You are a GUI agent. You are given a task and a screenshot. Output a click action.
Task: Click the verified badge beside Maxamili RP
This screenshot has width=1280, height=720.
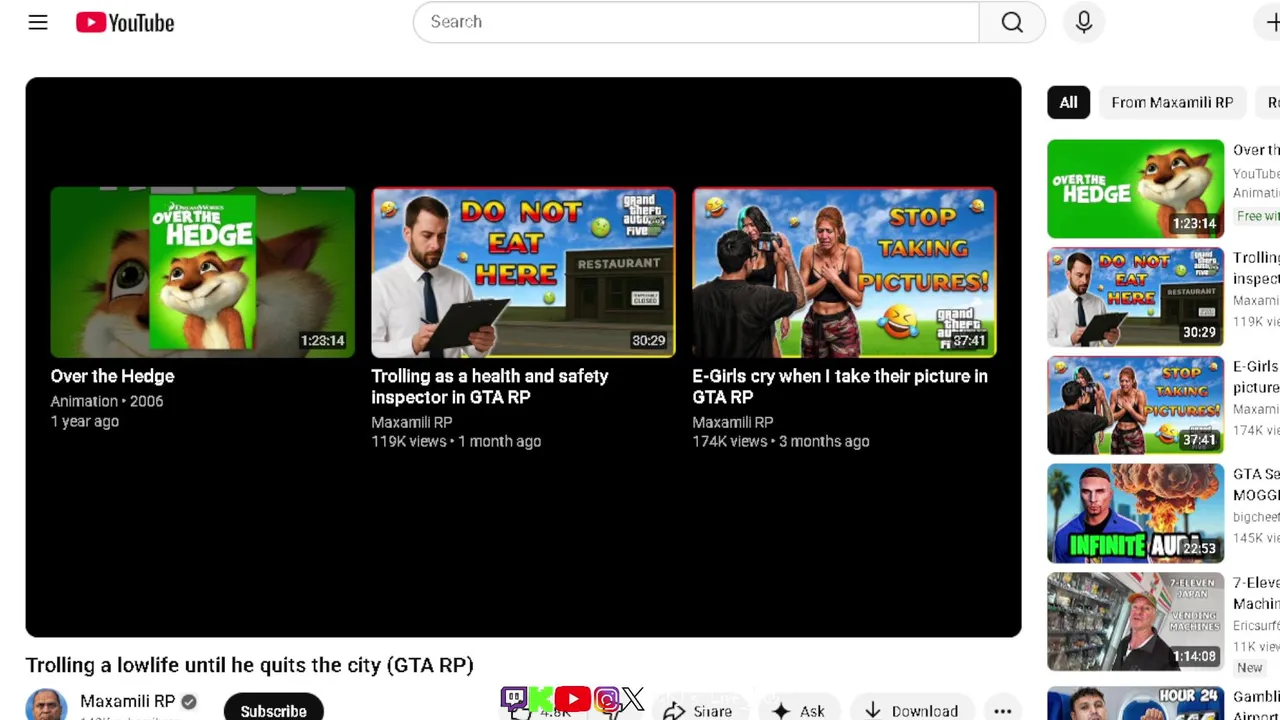click(189, 702)
